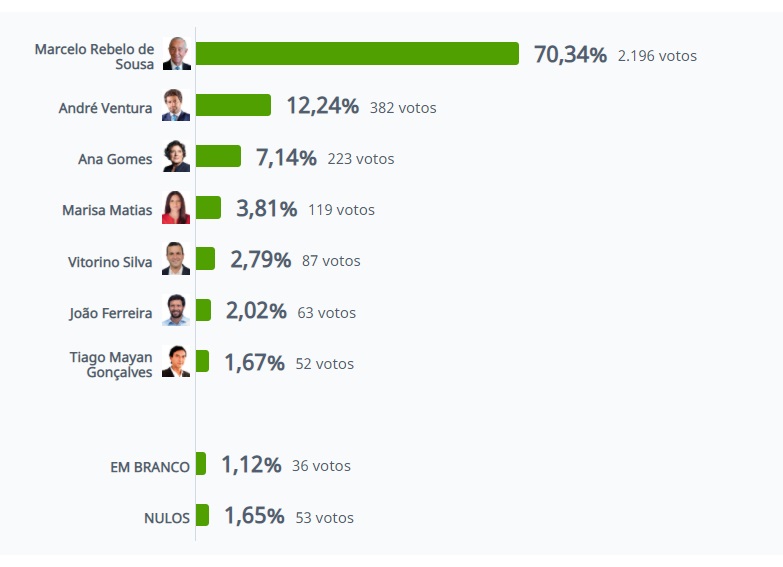Click the EM BRANCO label
This screenshot has height=567, width=783.
pos(149,467)
